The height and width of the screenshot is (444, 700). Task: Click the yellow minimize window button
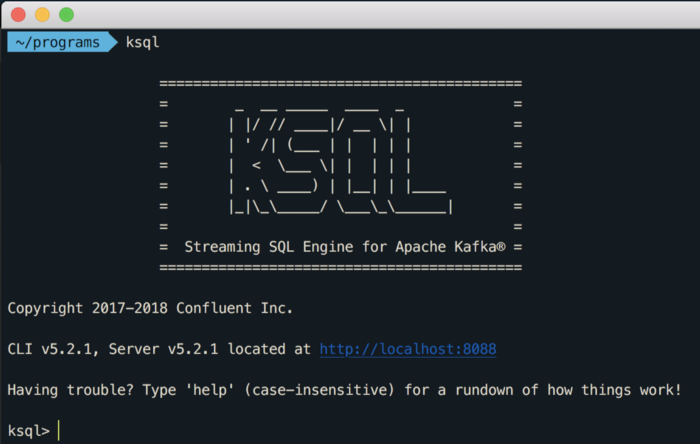click(x=42, y=15)
